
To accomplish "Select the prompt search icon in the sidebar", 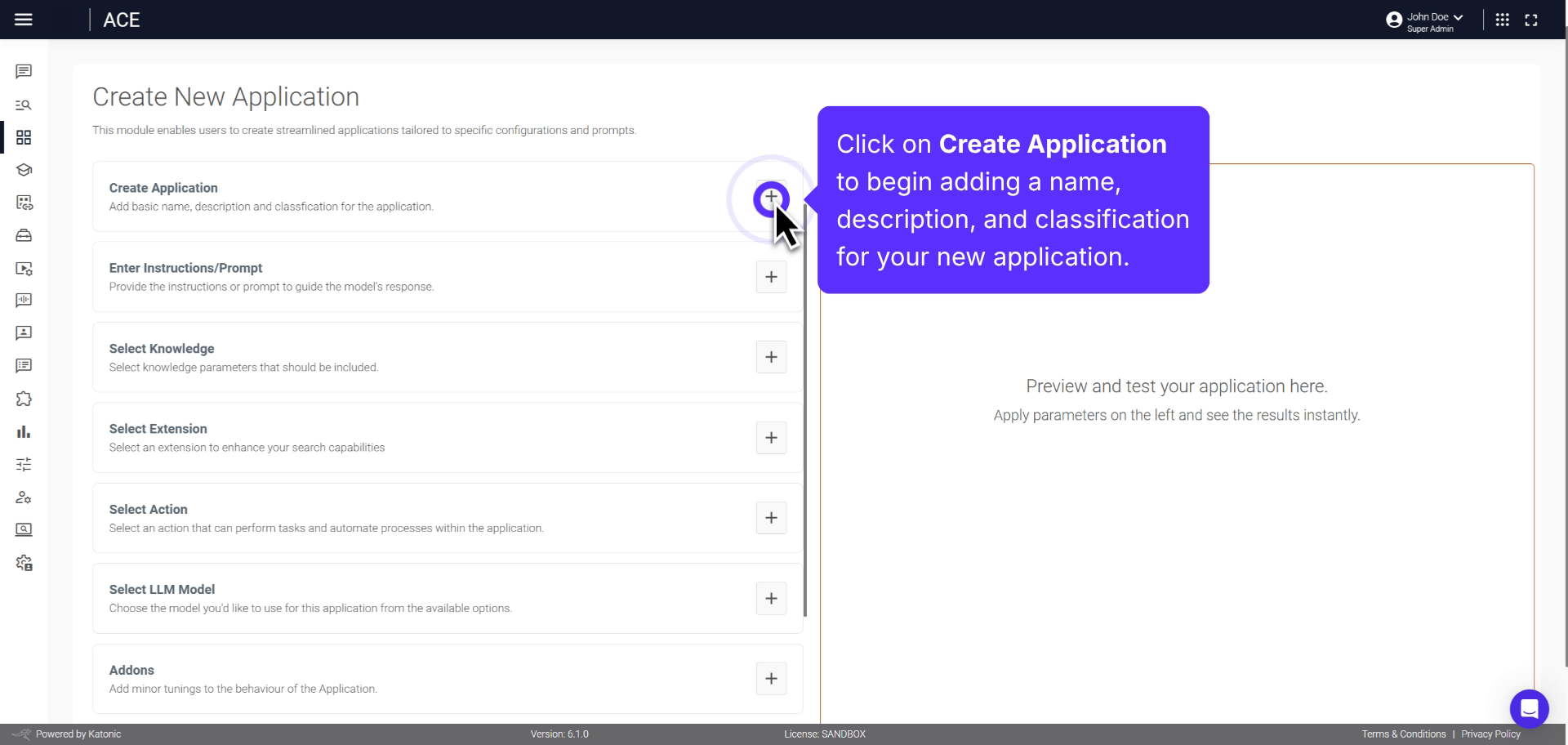I will click(x=24, y=105).
